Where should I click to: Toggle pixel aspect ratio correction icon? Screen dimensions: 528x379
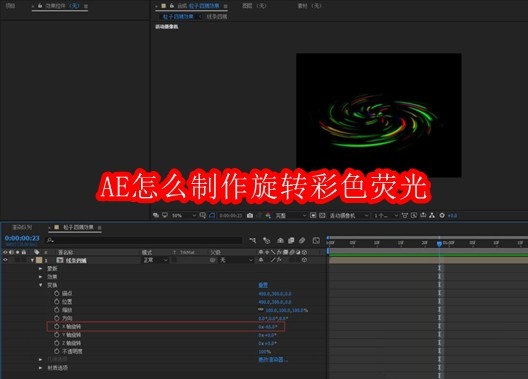tap(405, 215)
